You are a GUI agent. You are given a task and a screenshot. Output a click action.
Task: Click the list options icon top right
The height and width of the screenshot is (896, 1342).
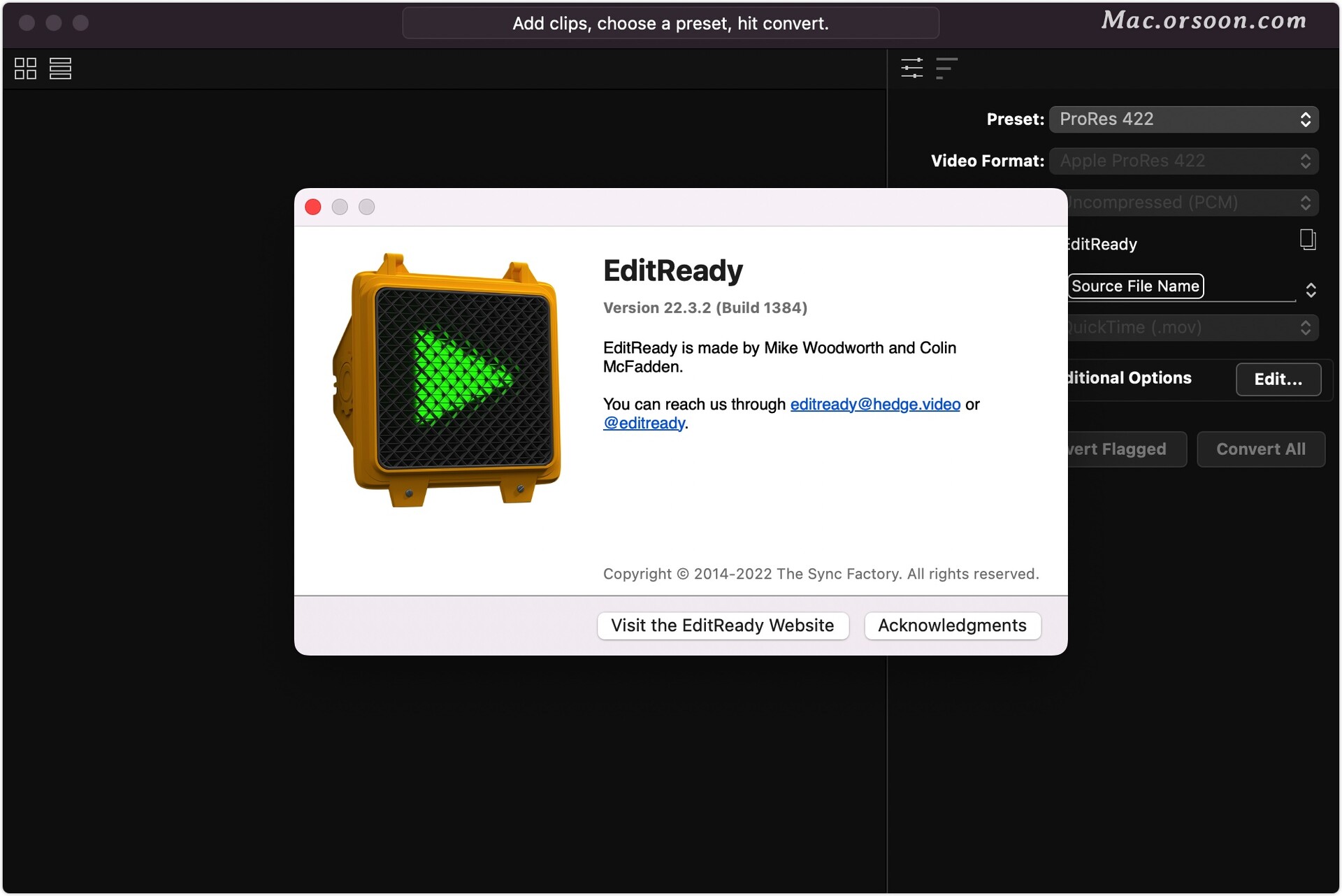tap(947, 68)
